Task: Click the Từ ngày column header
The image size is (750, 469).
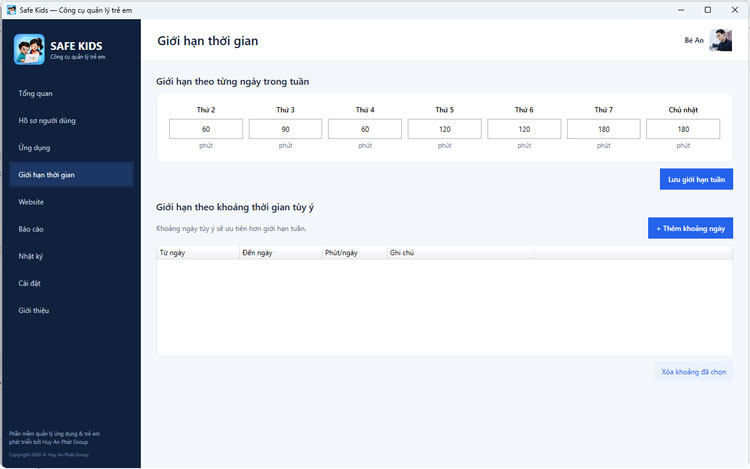Action: 198,252
